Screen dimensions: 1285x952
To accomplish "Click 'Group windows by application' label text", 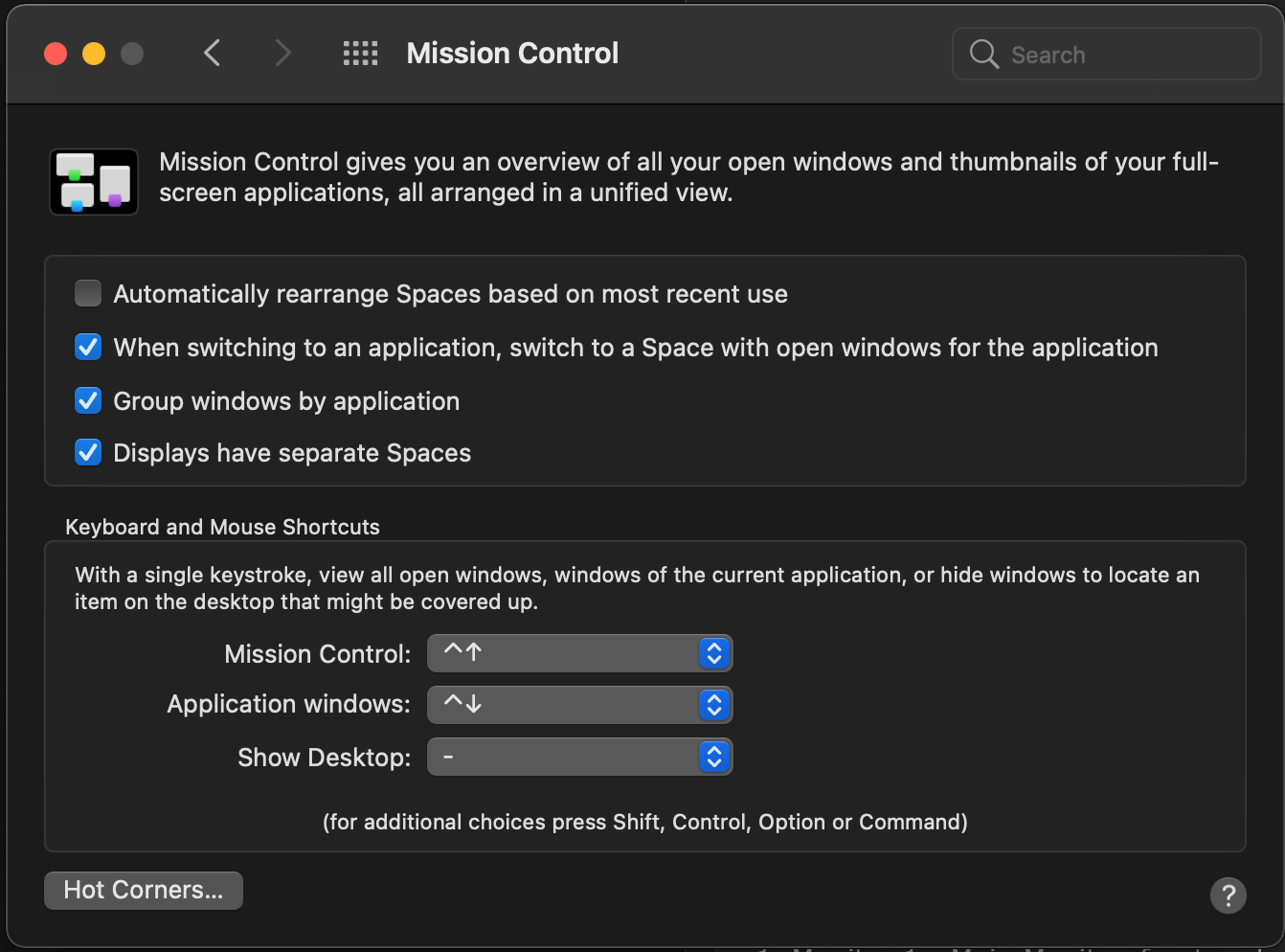I will 286,401.
